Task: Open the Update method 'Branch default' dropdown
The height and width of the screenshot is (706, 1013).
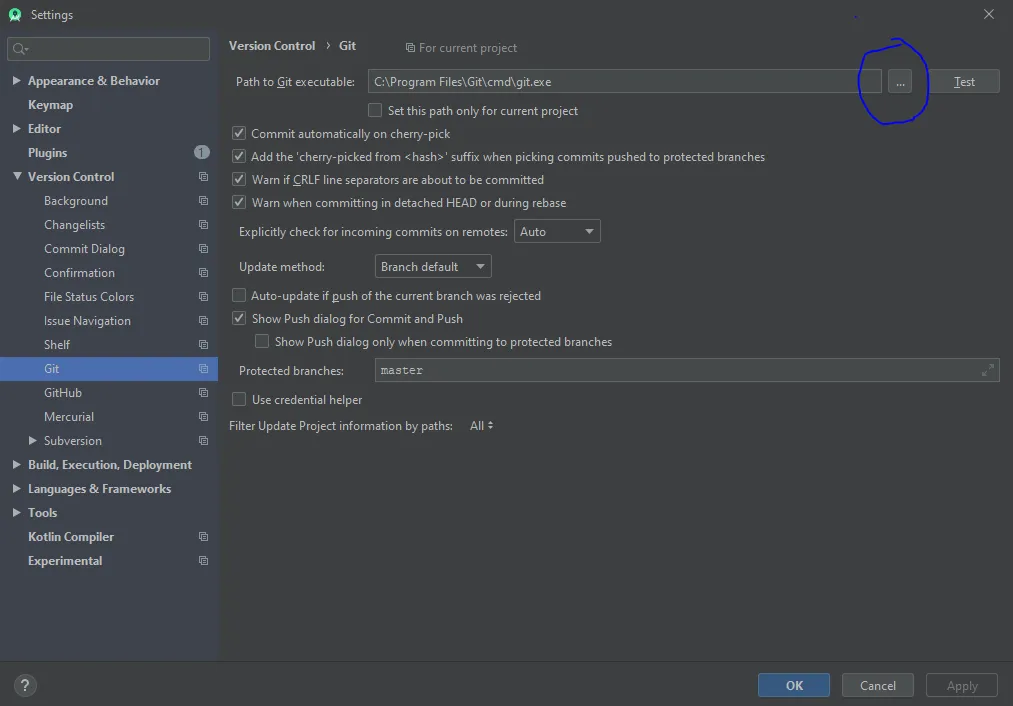Action: (x=433, y=266)
